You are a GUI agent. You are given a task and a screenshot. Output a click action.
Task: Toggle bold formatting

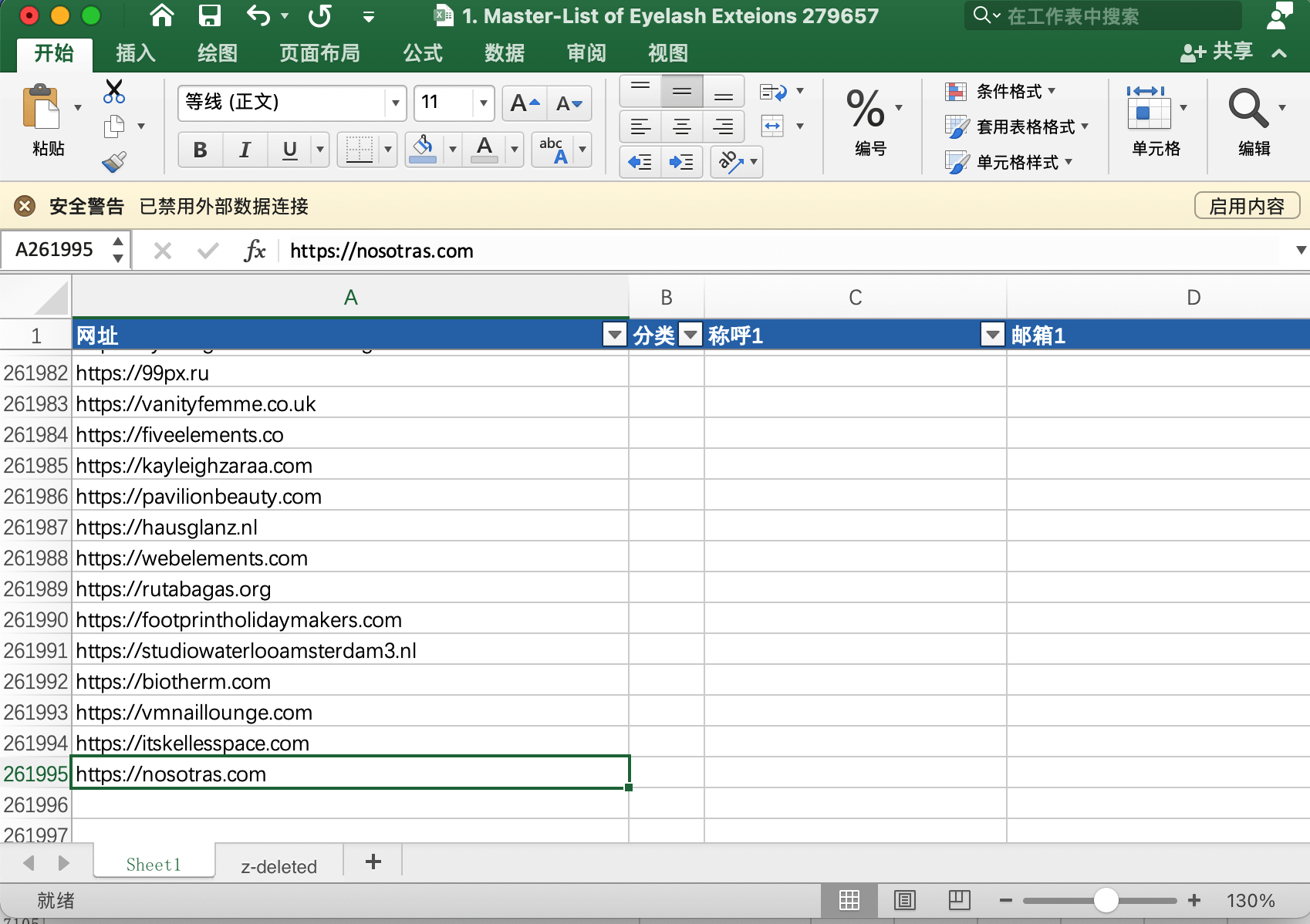200,150
